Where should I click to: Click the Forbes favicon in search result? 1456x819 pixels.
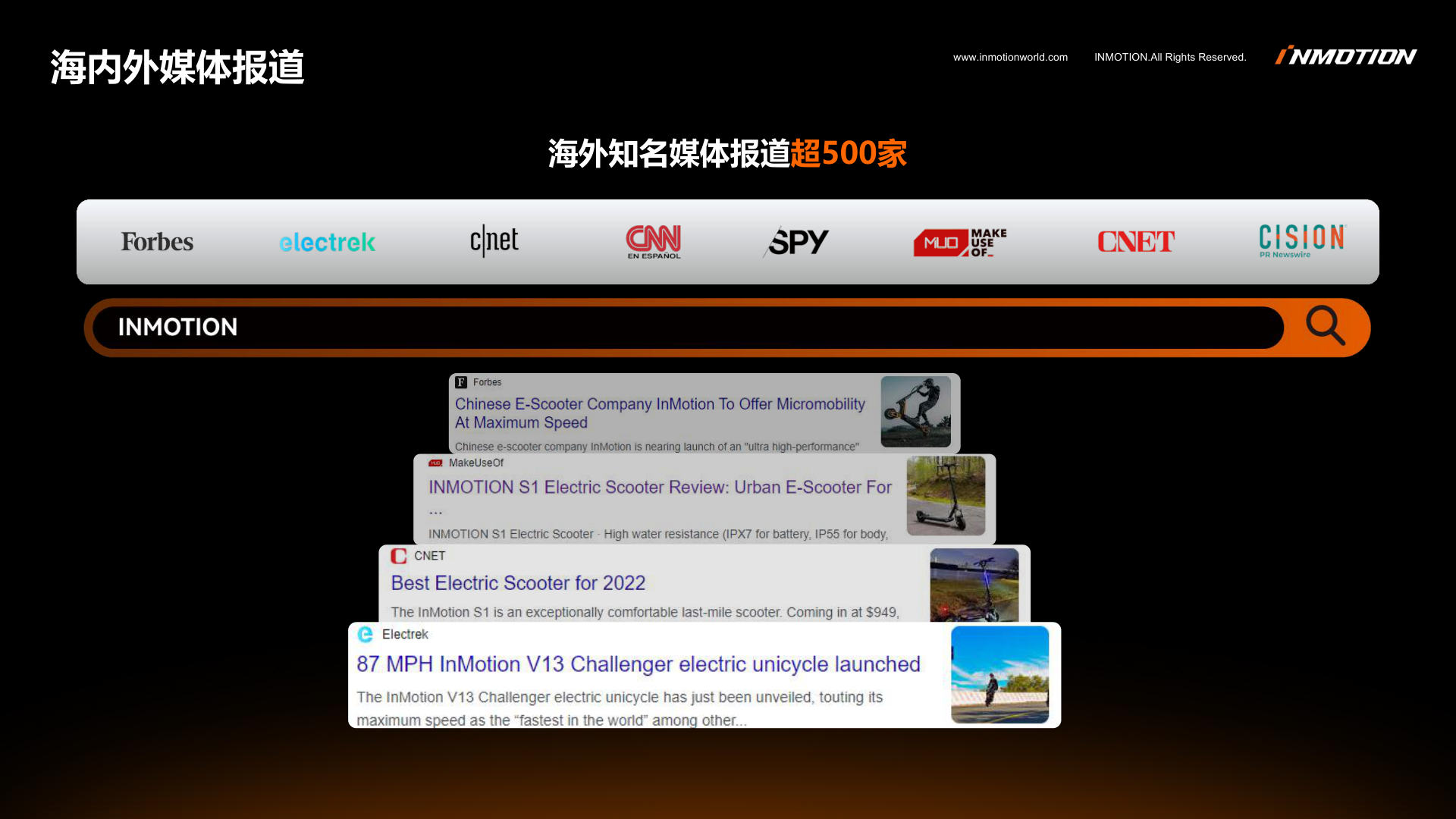461,382
